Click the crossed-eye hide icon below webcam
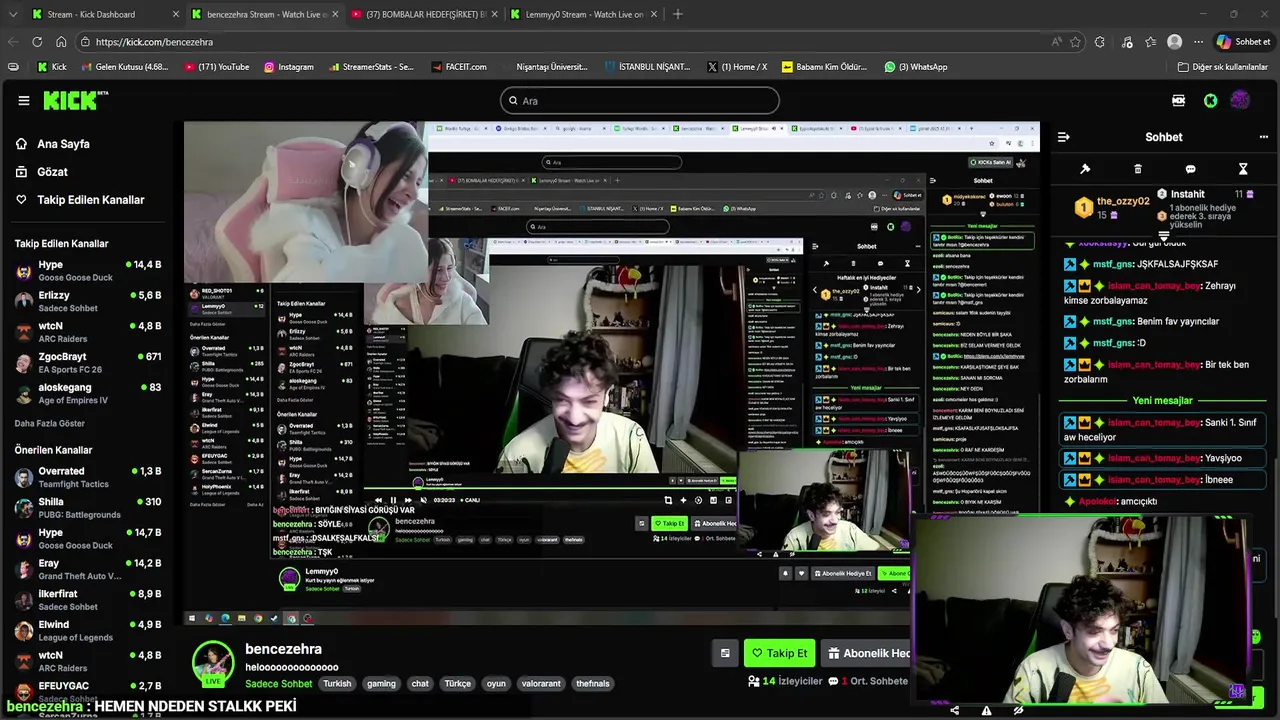This screenshot has height=720, width=1280. [1018, 711]
